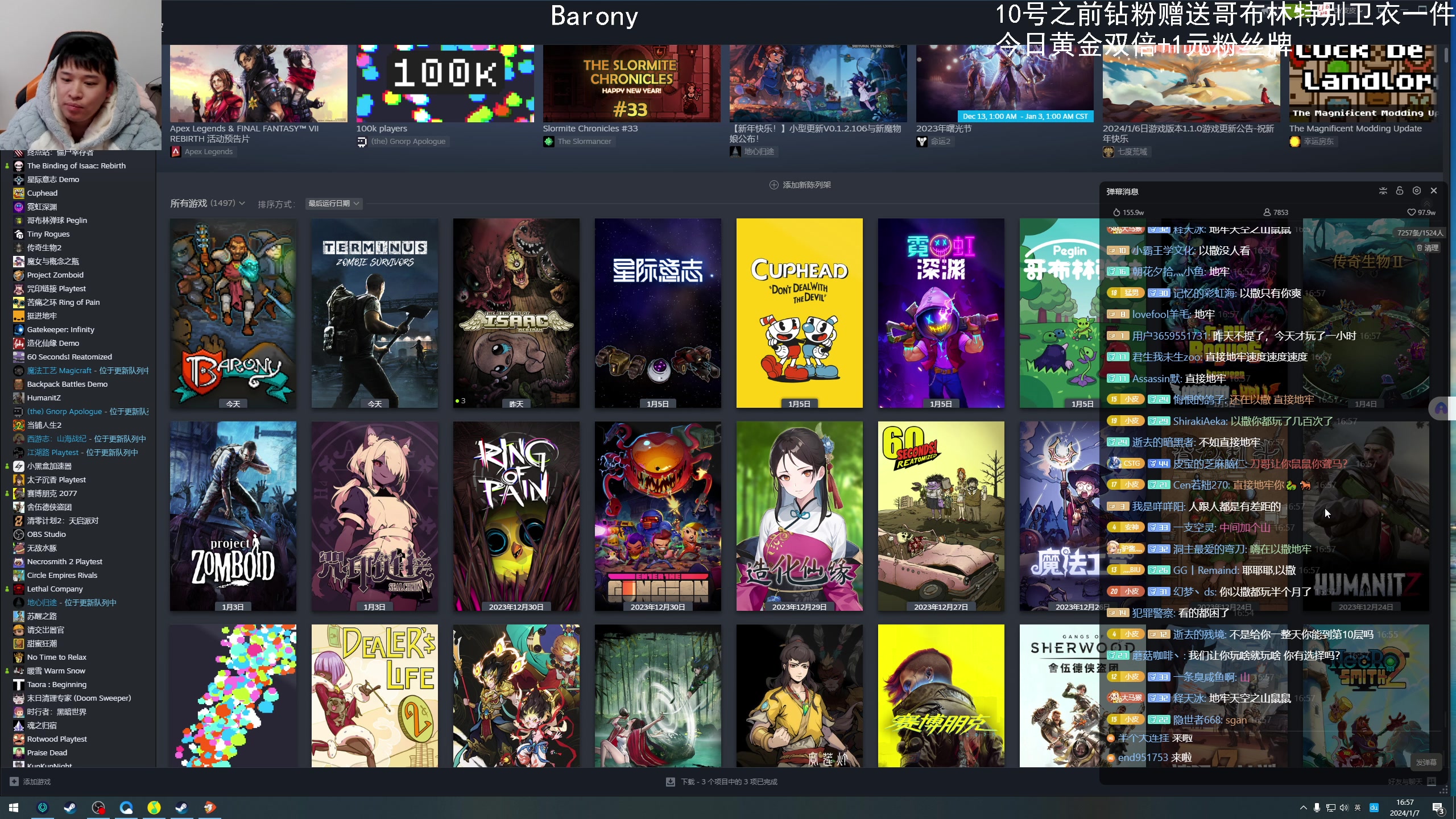Open the yellow Cuphead game cover
The width and height of the screenshot is (1456, 819).
tap(800, 313)
